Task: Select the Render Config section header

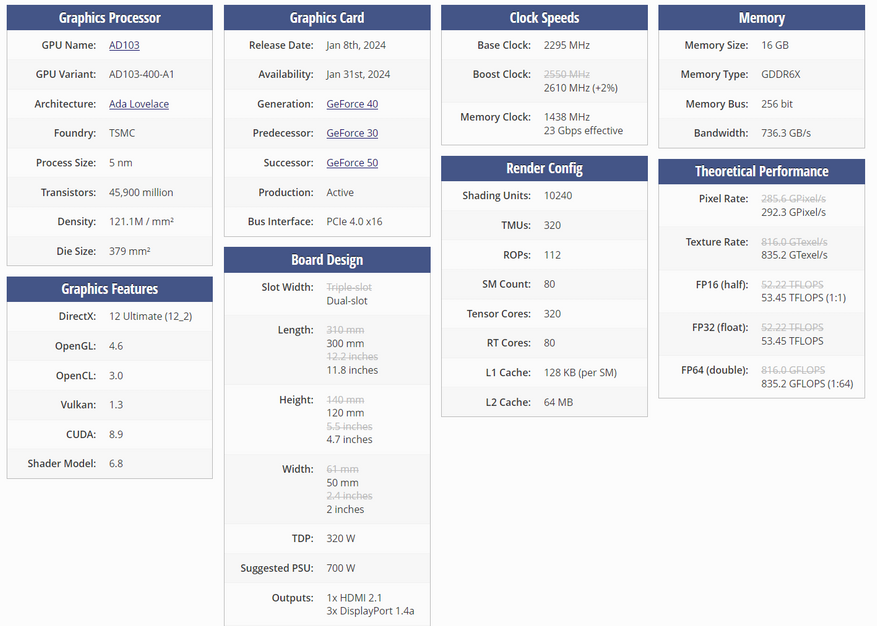Action: [544, 168]
